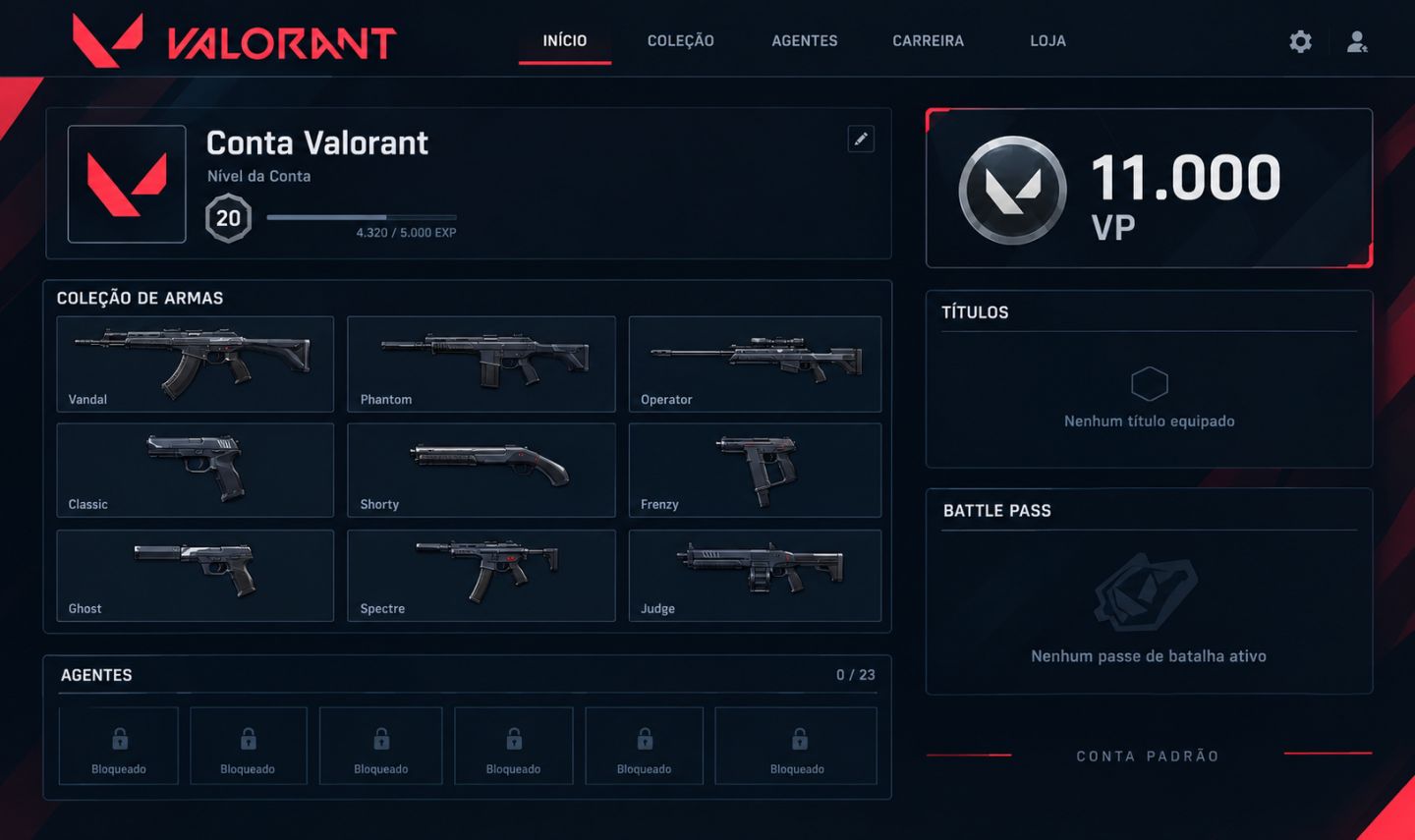Click the account EXP progress bar

tap(362, 217)
